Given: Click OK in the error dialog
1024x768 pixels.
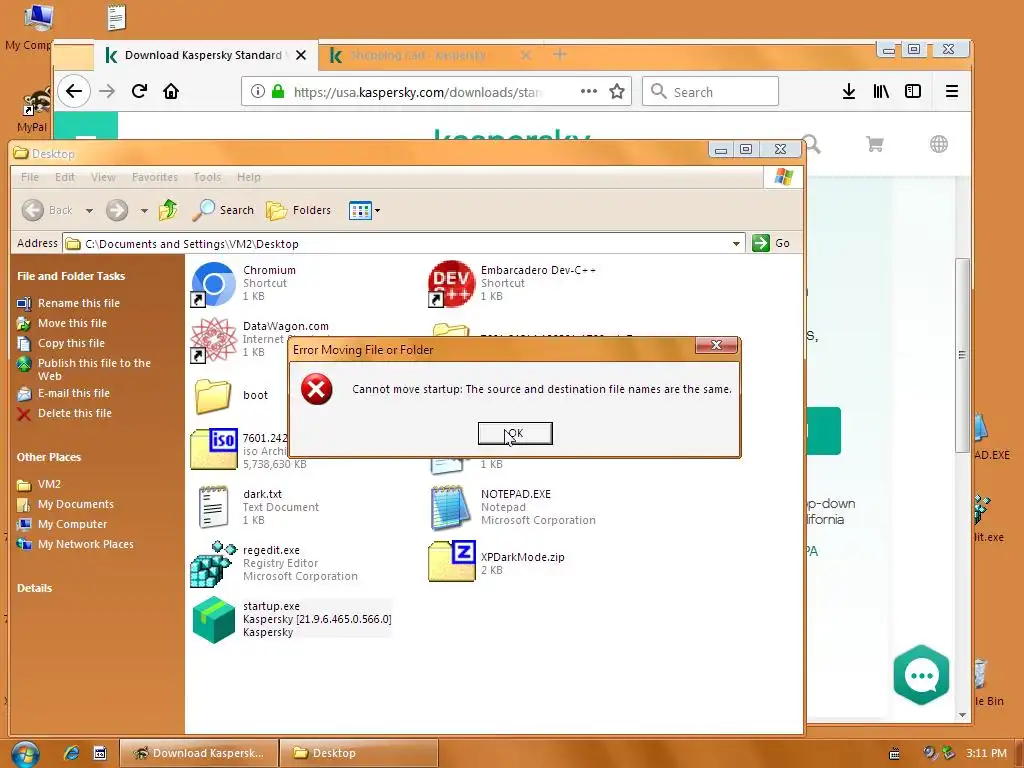Looking at the screenshot, I should pos(515,433).
